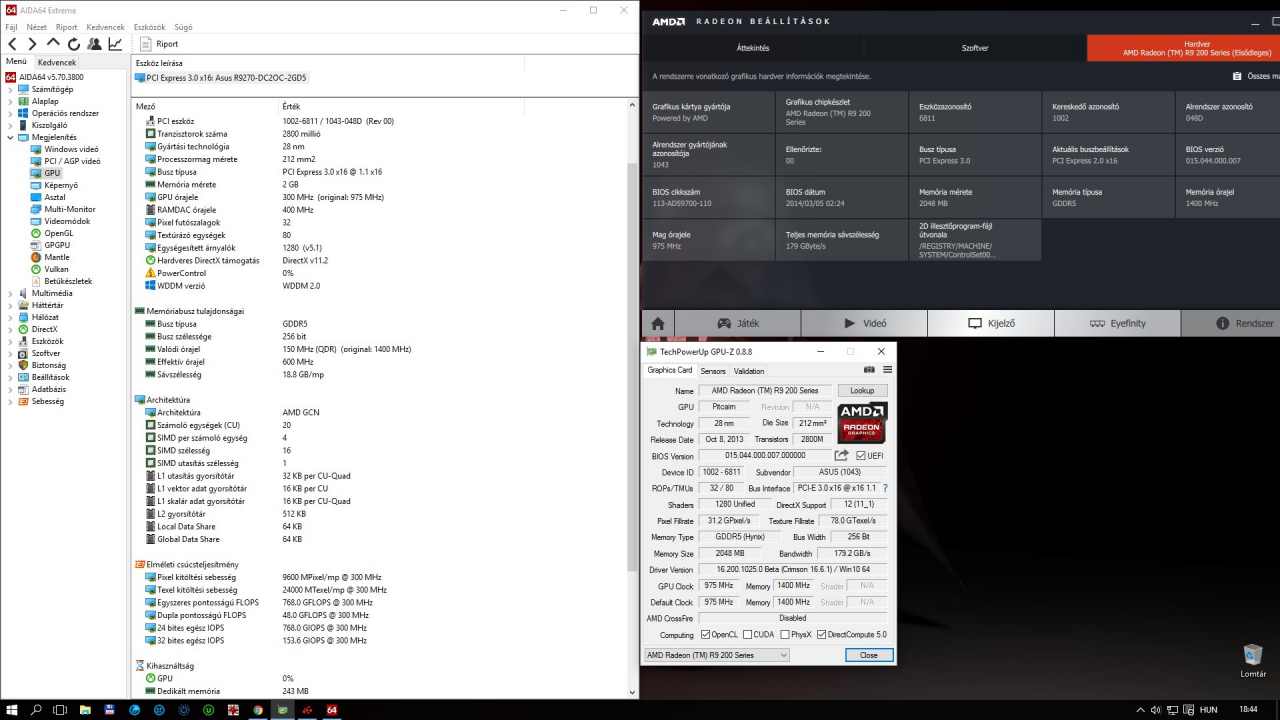Go up one level in AIDA64

54,44
